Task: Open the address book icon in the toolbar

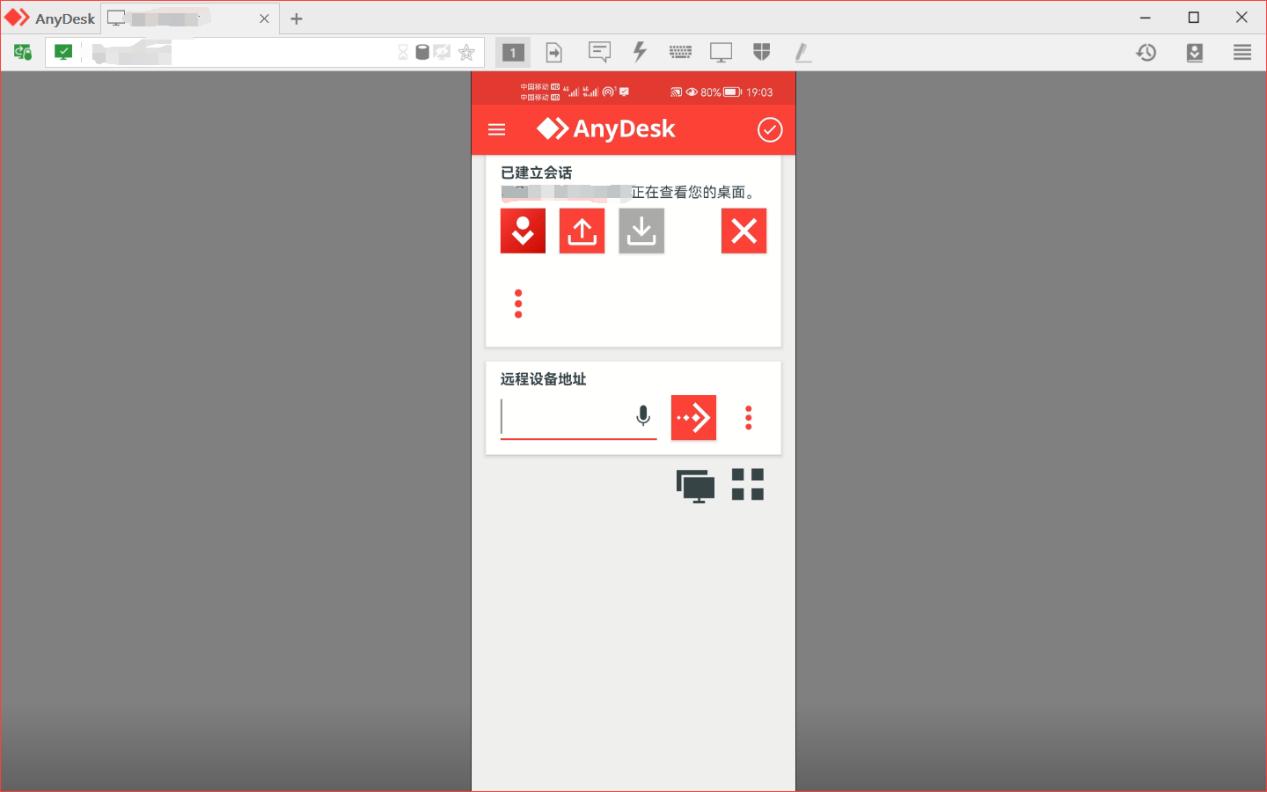Action: pyautogui.click(x=1194, y=53)
